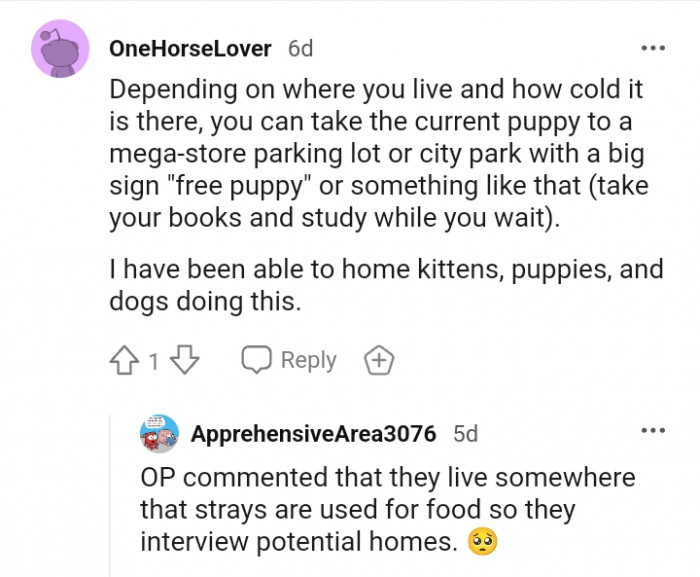The width and height of the screenshot is (700, 577).
Task: Click ApprehensiveArea3076's avatar image
Action: (x=159, y=434)
